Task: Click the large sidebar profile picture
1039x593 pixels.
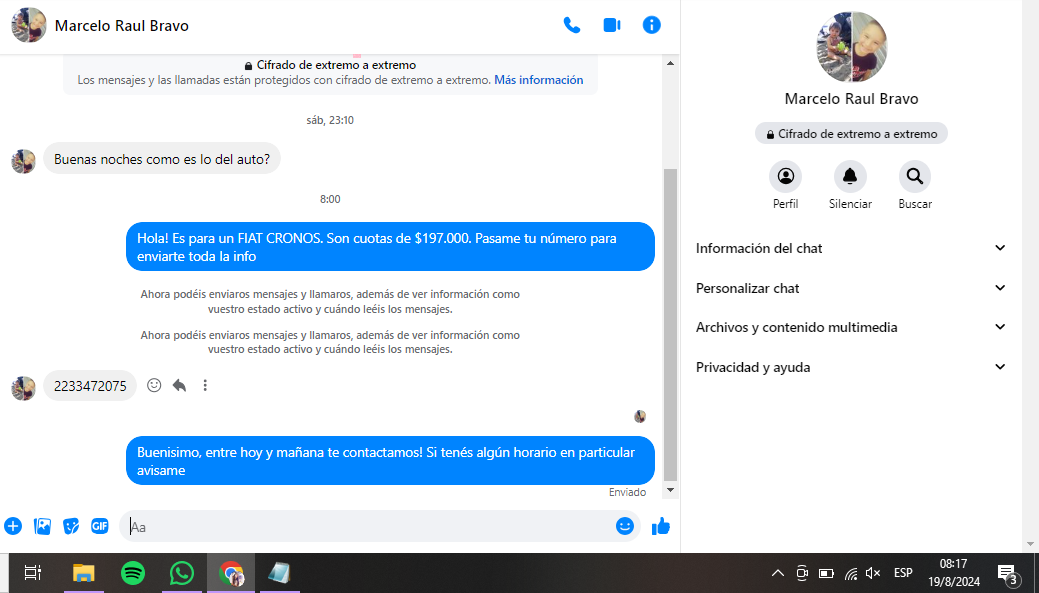Action: (851, 46)
